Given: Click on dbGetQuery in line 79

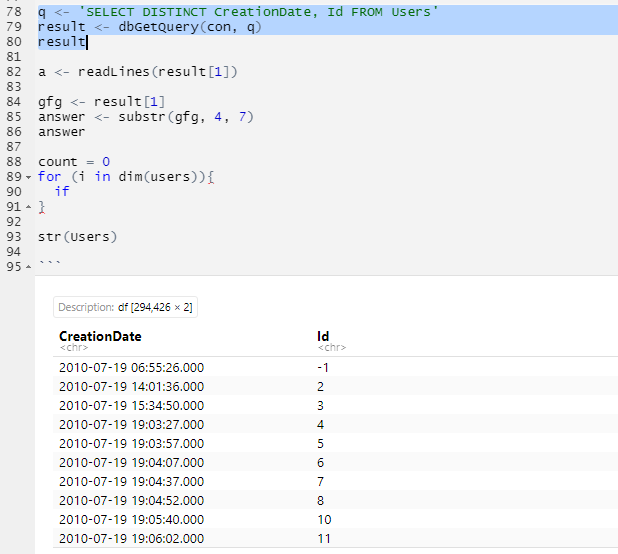Looking at the screenshot, I should [158, 27].
